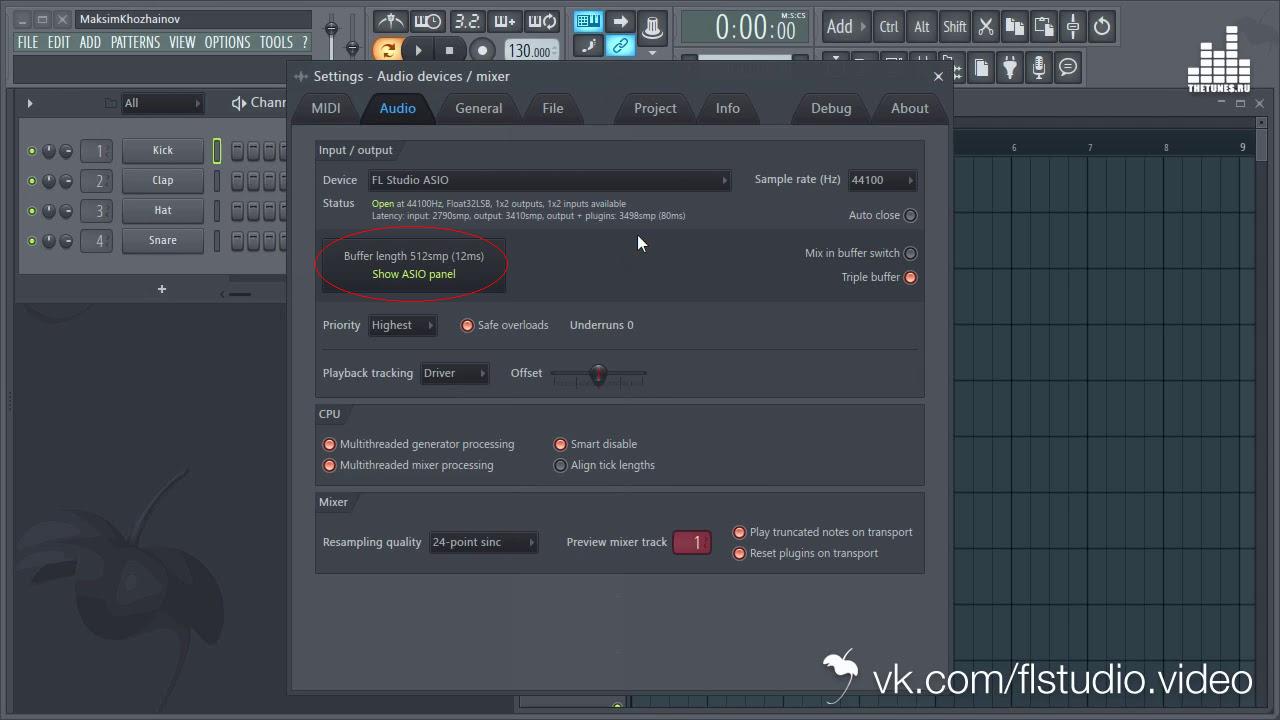Click the speech bubble icon in the toolbar
This screenshot has width=1280, height=720.
(x=1068, y=68)
